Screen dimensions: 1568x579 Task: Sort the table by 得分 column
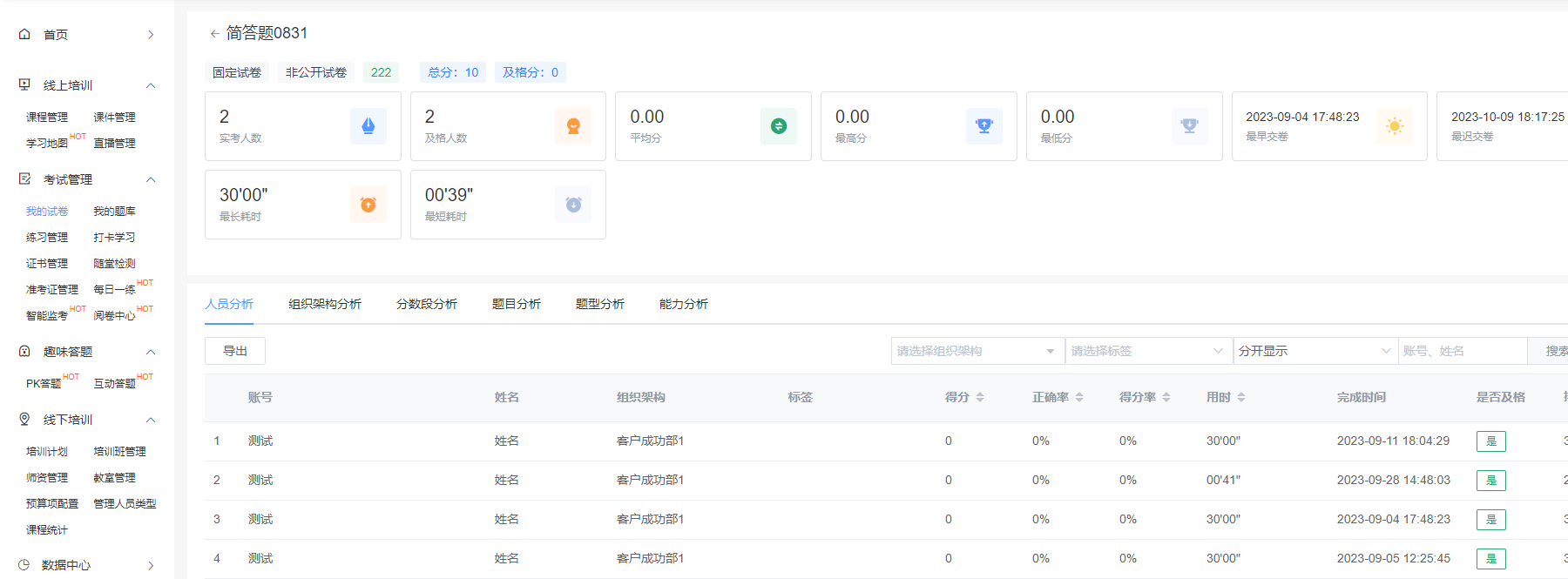(980, 397)
